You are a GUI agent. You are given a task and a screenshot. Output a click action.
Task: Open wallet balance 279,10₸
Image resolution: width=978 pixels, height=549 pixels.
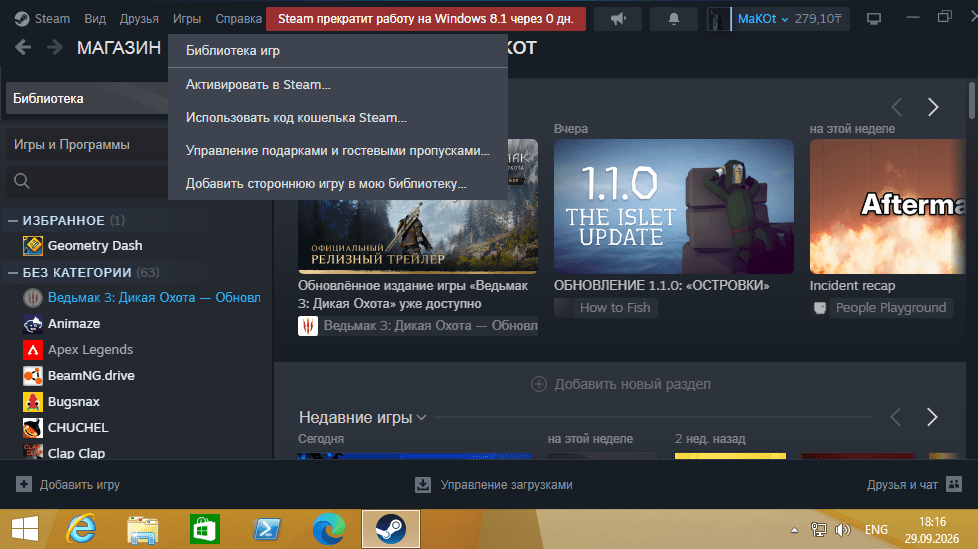click(818, 19)
